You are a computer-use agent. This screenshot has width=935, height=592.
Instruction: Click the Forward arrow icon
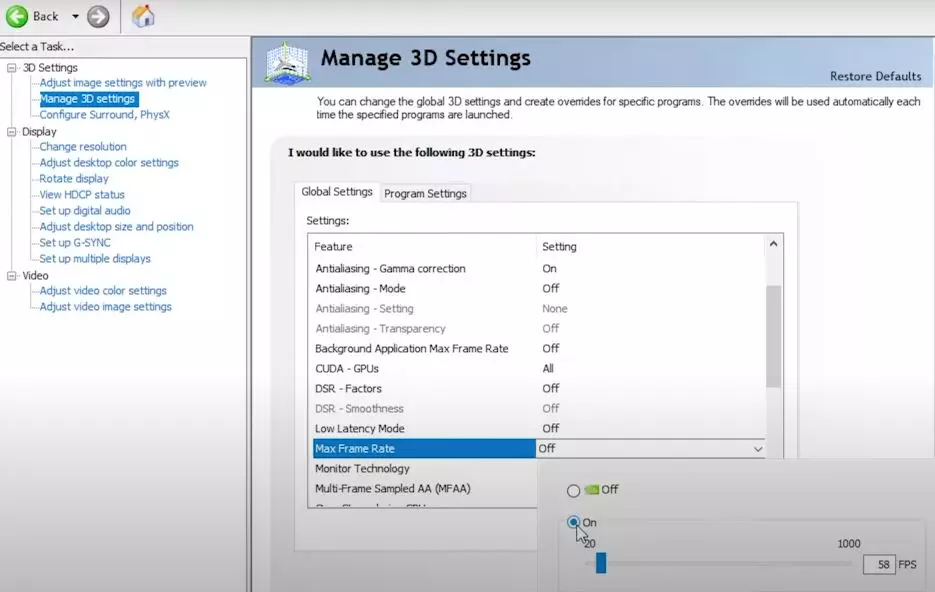click(98, 16)
